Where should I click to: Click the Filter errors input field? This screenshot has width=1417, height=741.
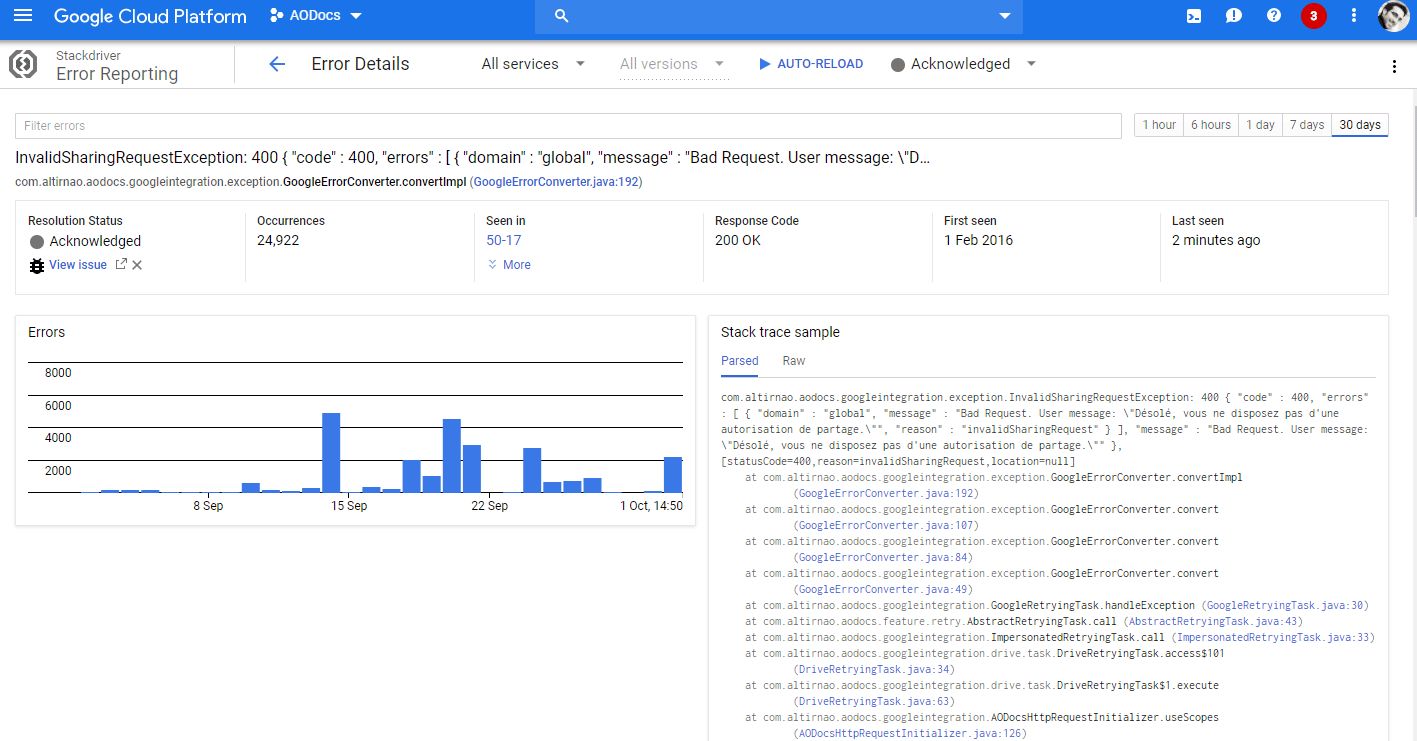(x=568, y=126)
